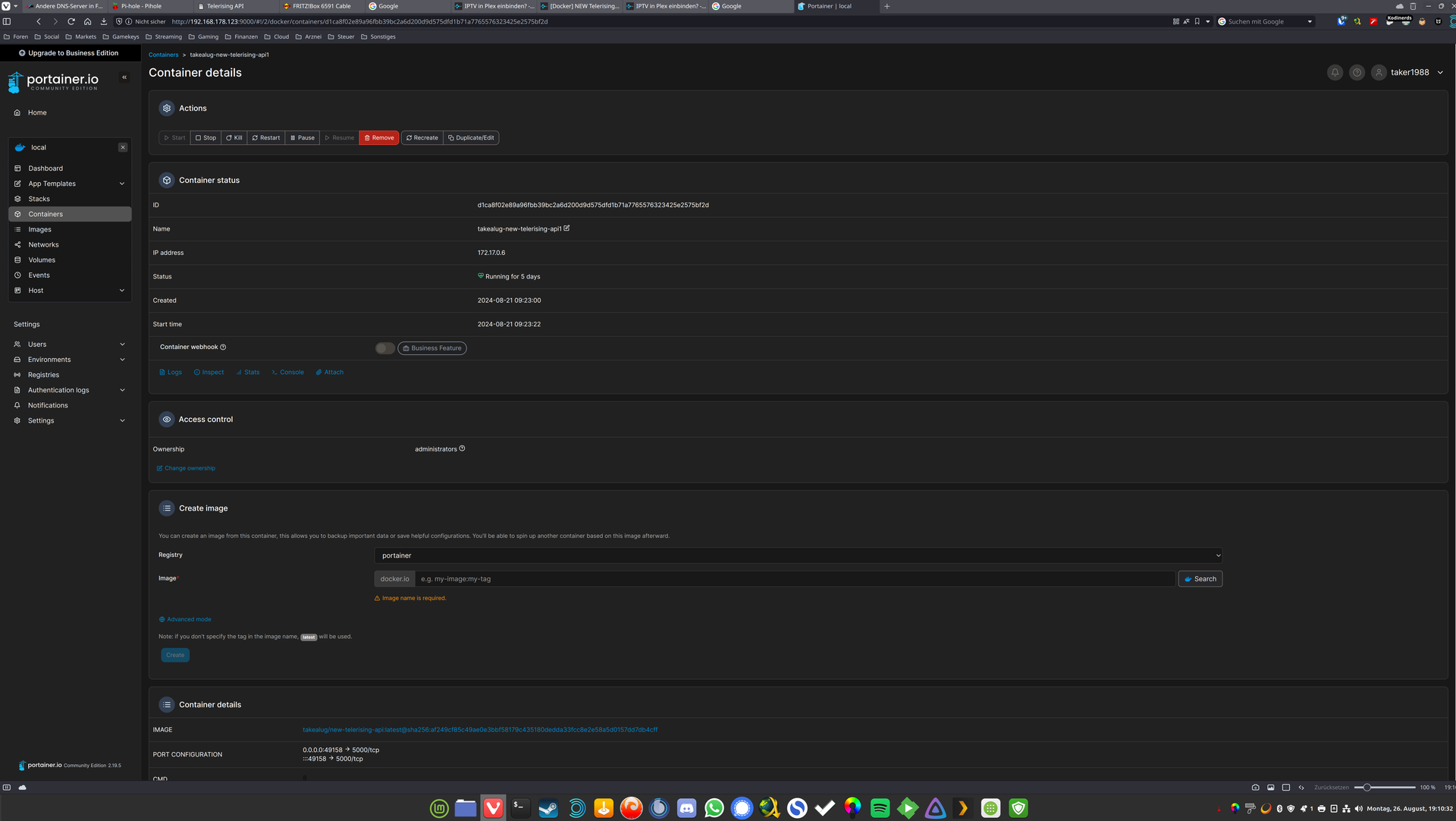This screenshot has width=1456, height=821.
Task: Switch to Pi-hole browser tab
Action: click(x=149, y=6)
